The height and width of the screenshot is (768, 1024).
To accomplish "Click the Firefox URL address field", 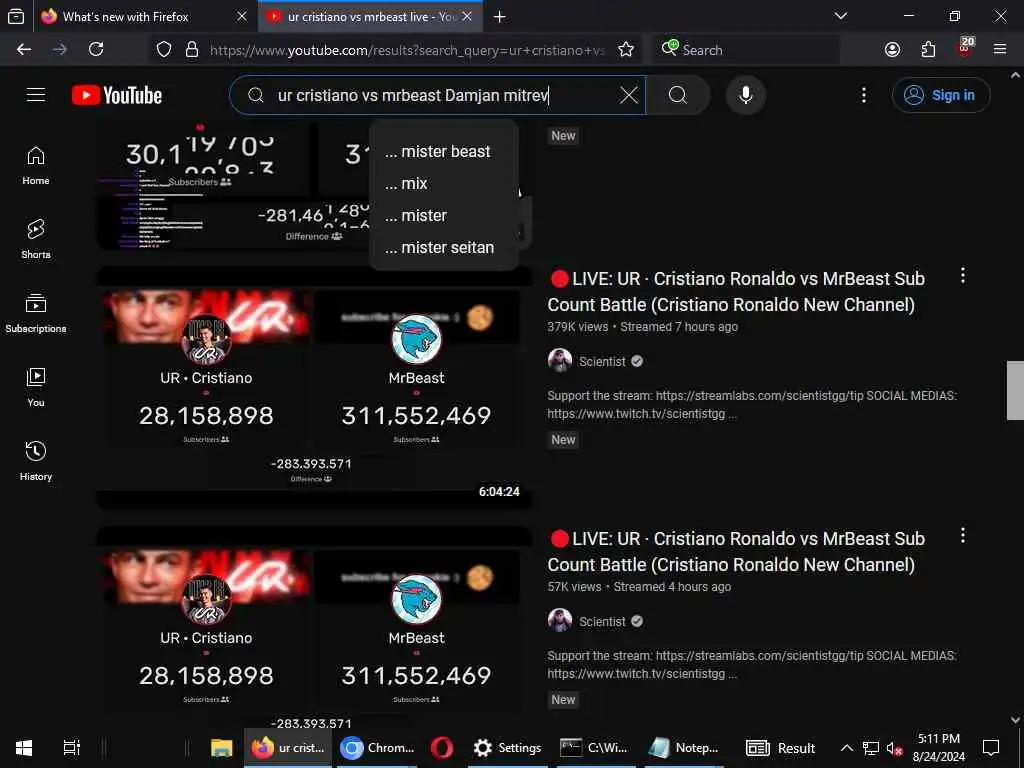I will tap(408, 50).
